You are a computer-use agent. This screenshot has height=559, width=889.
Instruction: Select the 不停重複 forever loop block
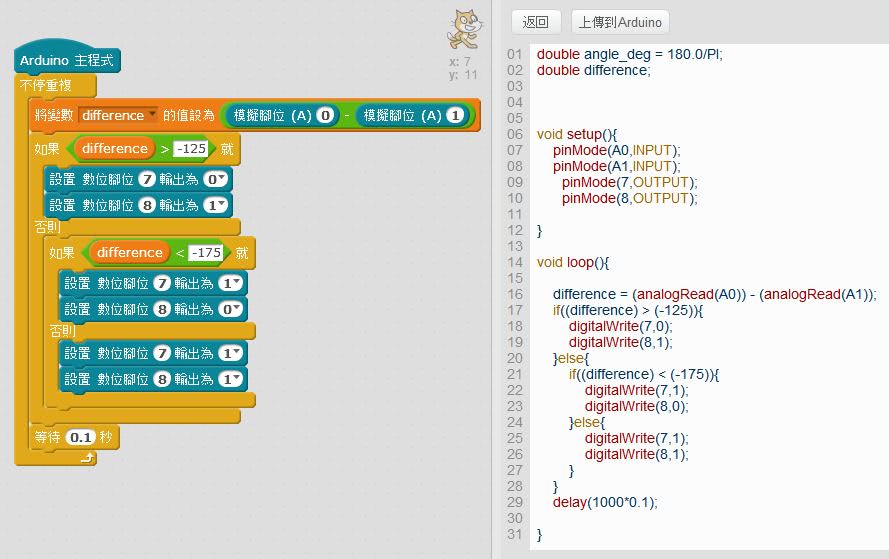(46, 85)
